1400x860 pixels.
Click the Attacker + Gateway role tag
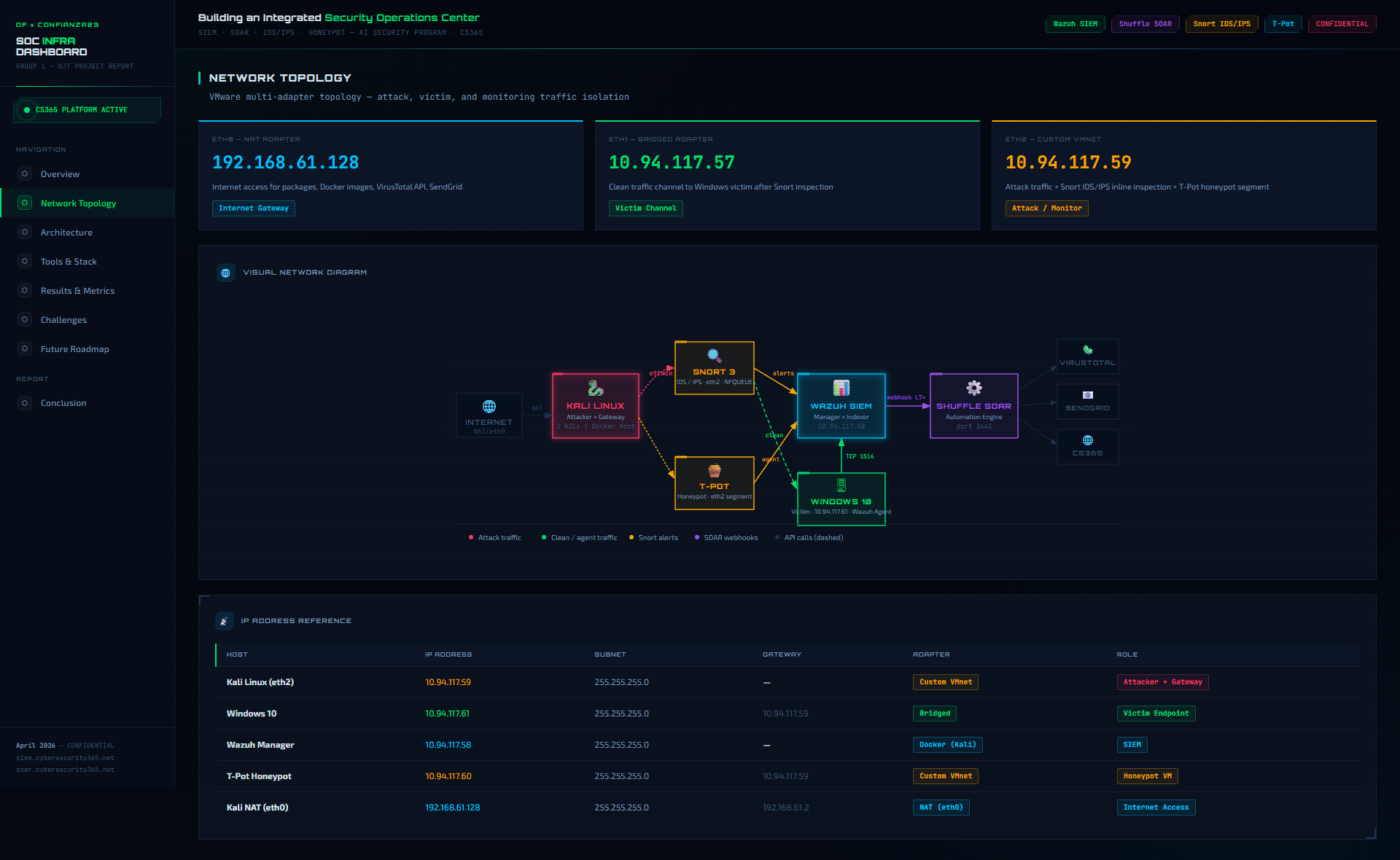pos(1163,682)
